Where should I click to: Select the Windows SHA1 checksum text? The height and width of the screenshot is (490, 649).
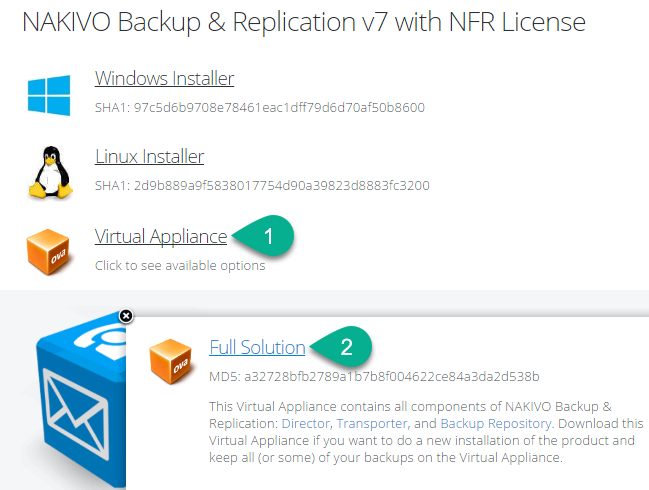(x=260, y=108)
